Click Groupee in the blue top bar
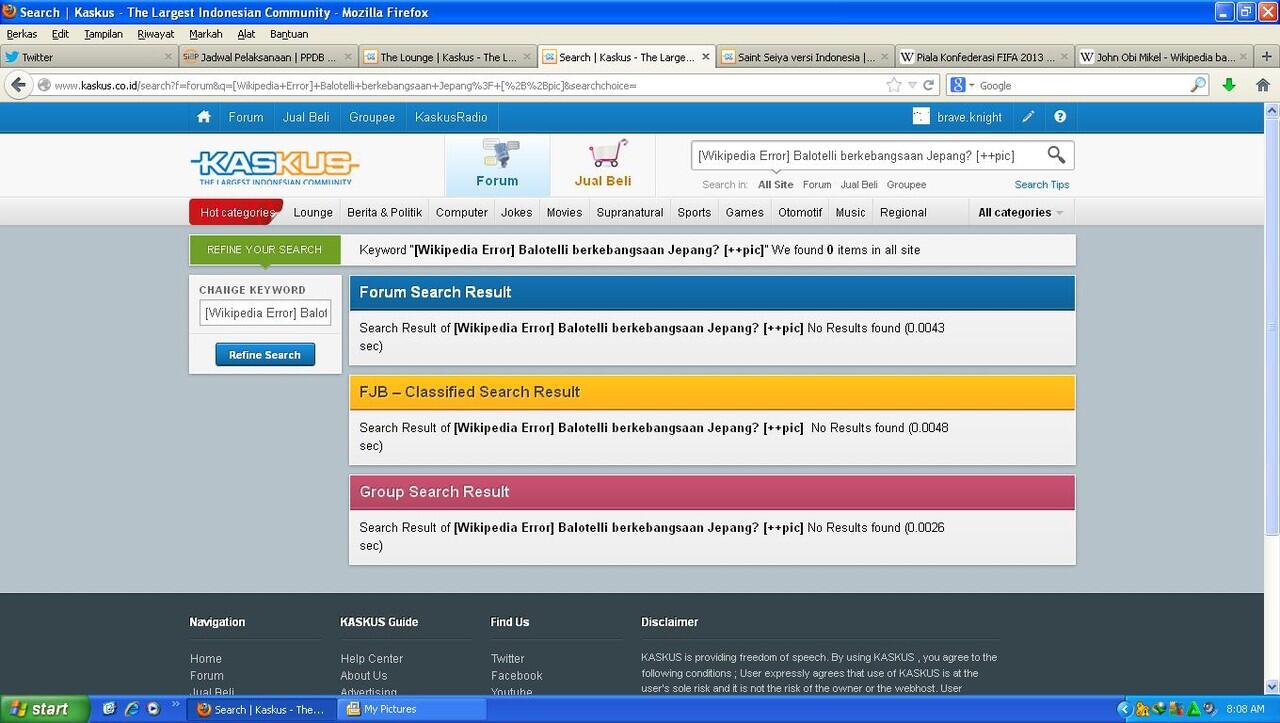The height and width of the screenshot is (723, 1280). pyautogui.click(x=372, y=117)
